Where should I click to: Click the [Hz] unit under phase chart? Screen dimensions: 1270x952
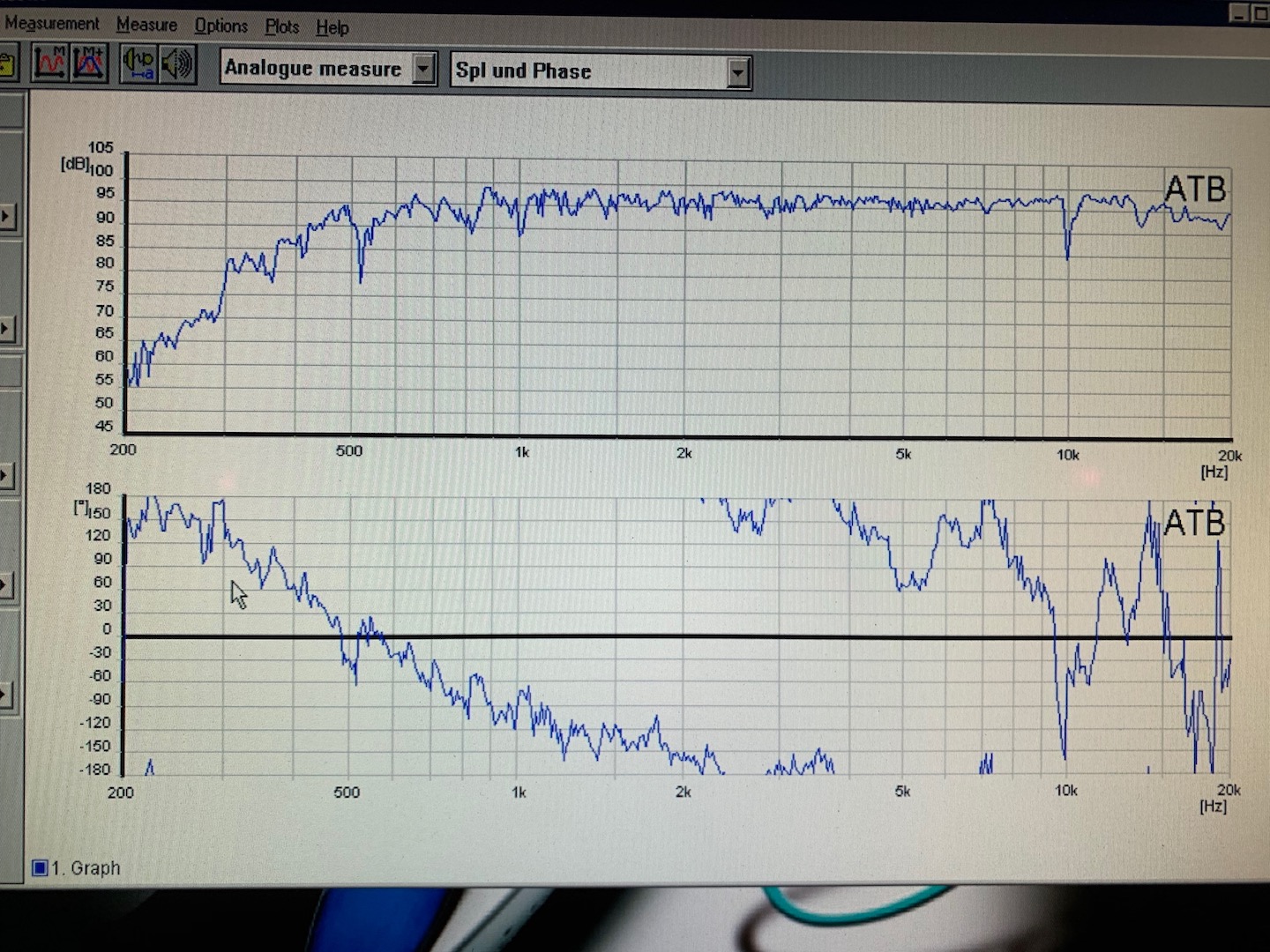point(1213,807)
